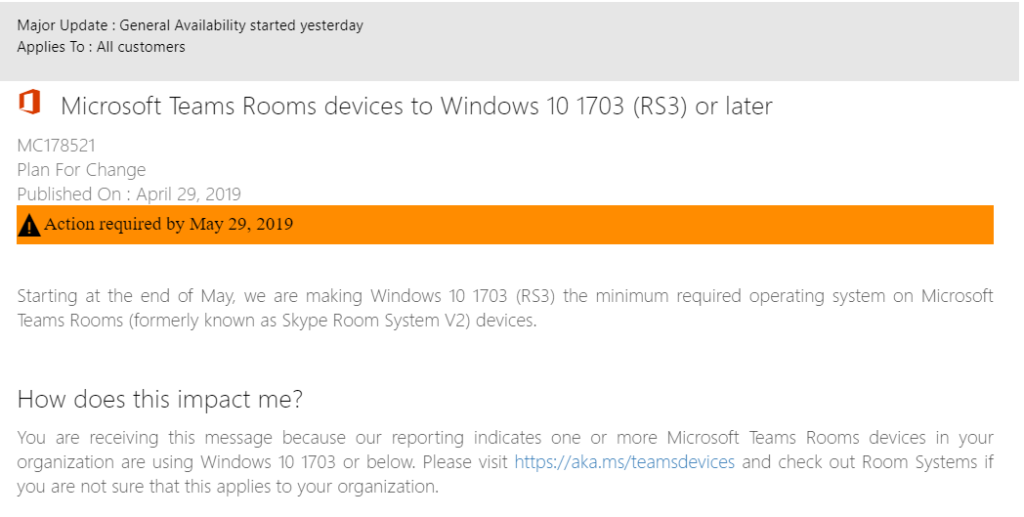Click the 'Applies To : All customers' line
Viewport: 1024px width, 517px height.
coord(101,47)
